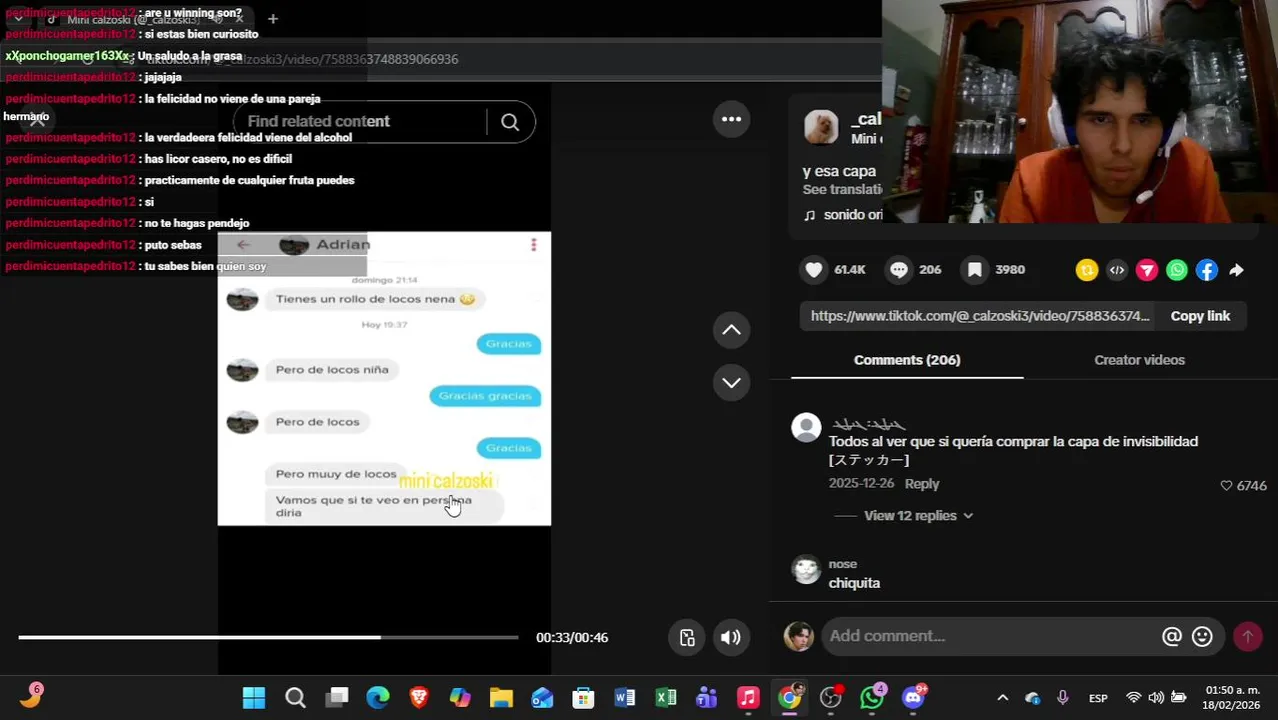Open WhatsApp from the taskbar
This screenshot has width=1278, height=720.
pos(872,698)
